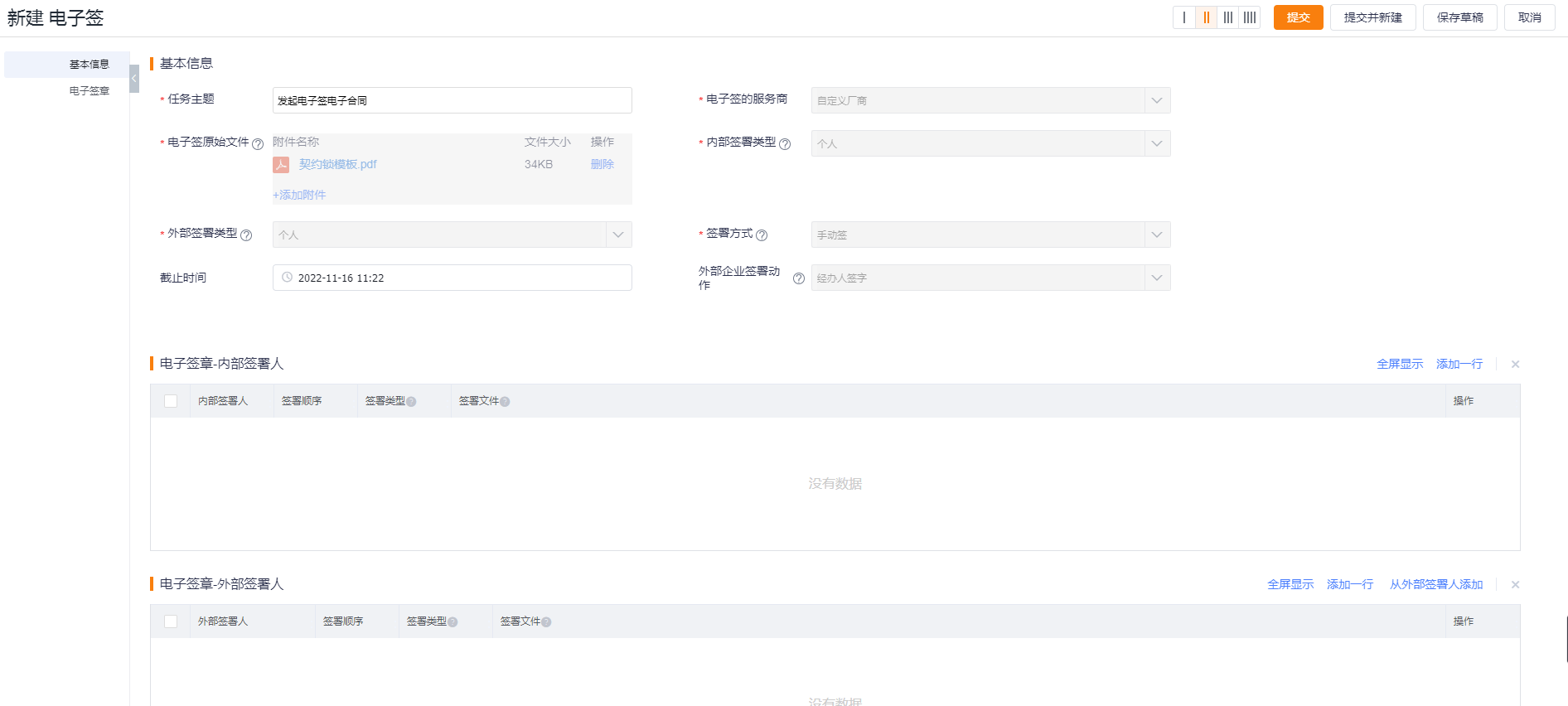Viewport: 1568px width, 706px height.
Task: Open the 签署方式 dropdown
Action: pos(990,235)
